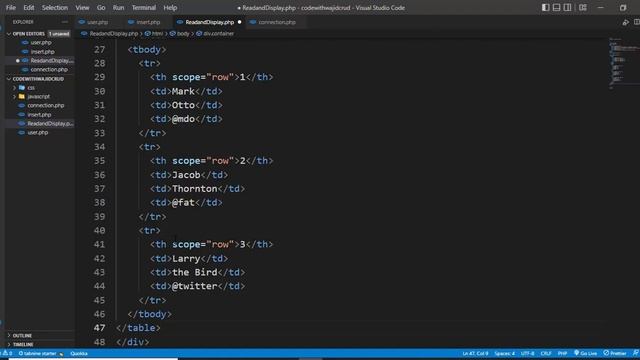Click ReadandDisplay.php breadcrumb item
The image size is (640, 360).
113,33
